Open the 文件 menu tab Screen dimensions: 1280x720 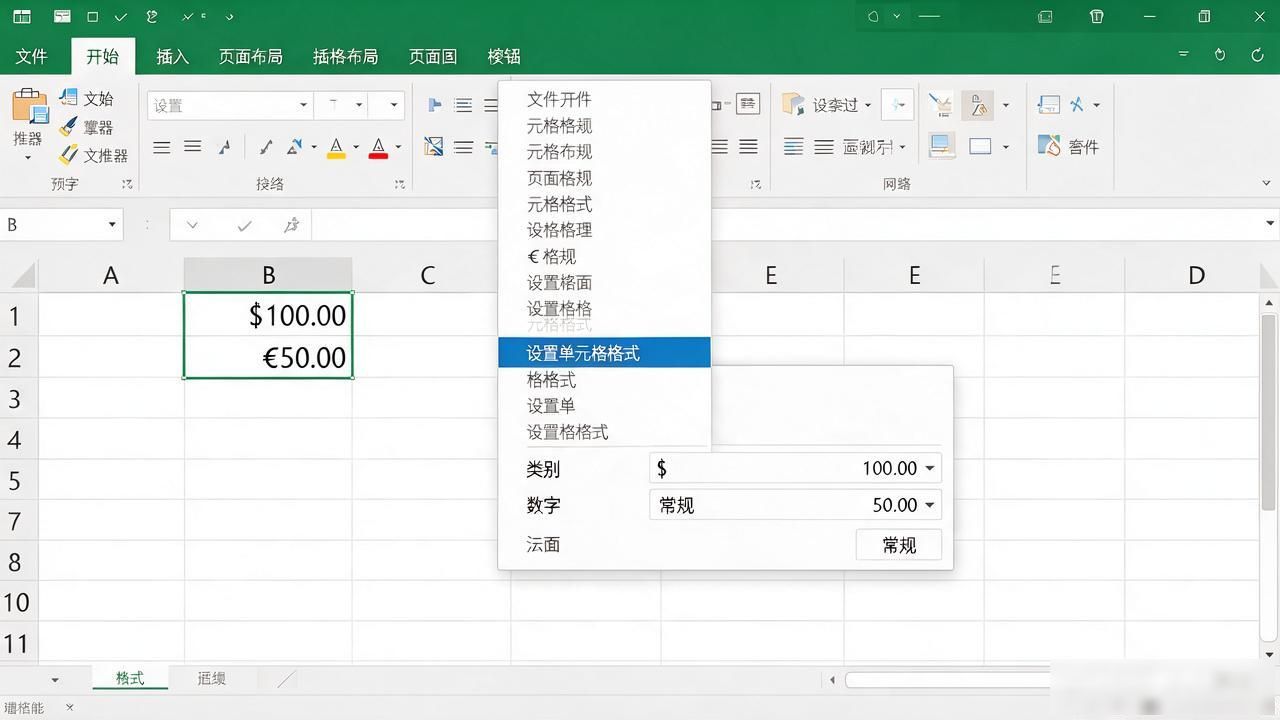(32, 56)
